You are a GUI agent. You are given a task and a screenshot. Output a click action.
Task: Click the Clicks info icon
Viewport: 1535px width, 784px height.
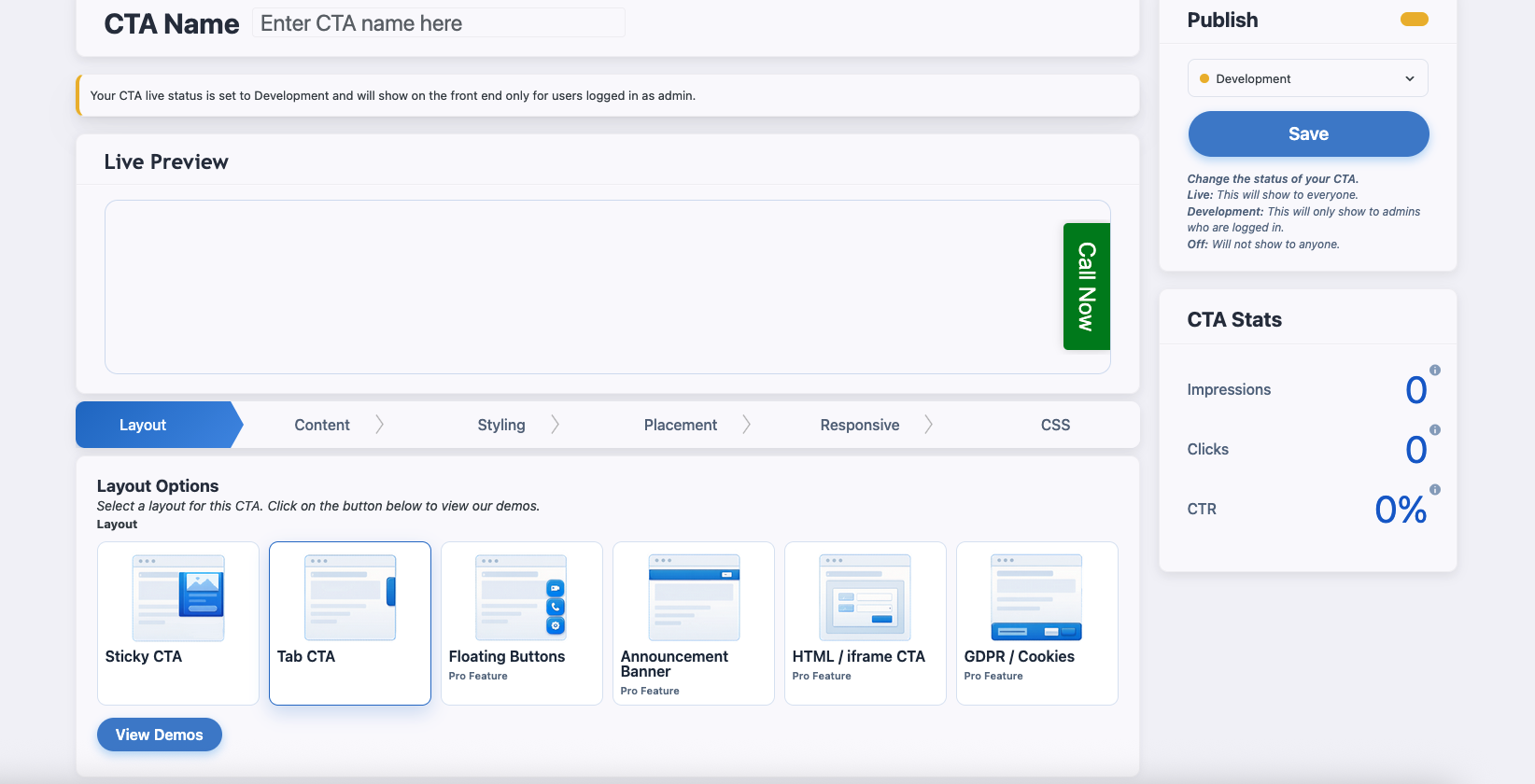(1435, 430)
